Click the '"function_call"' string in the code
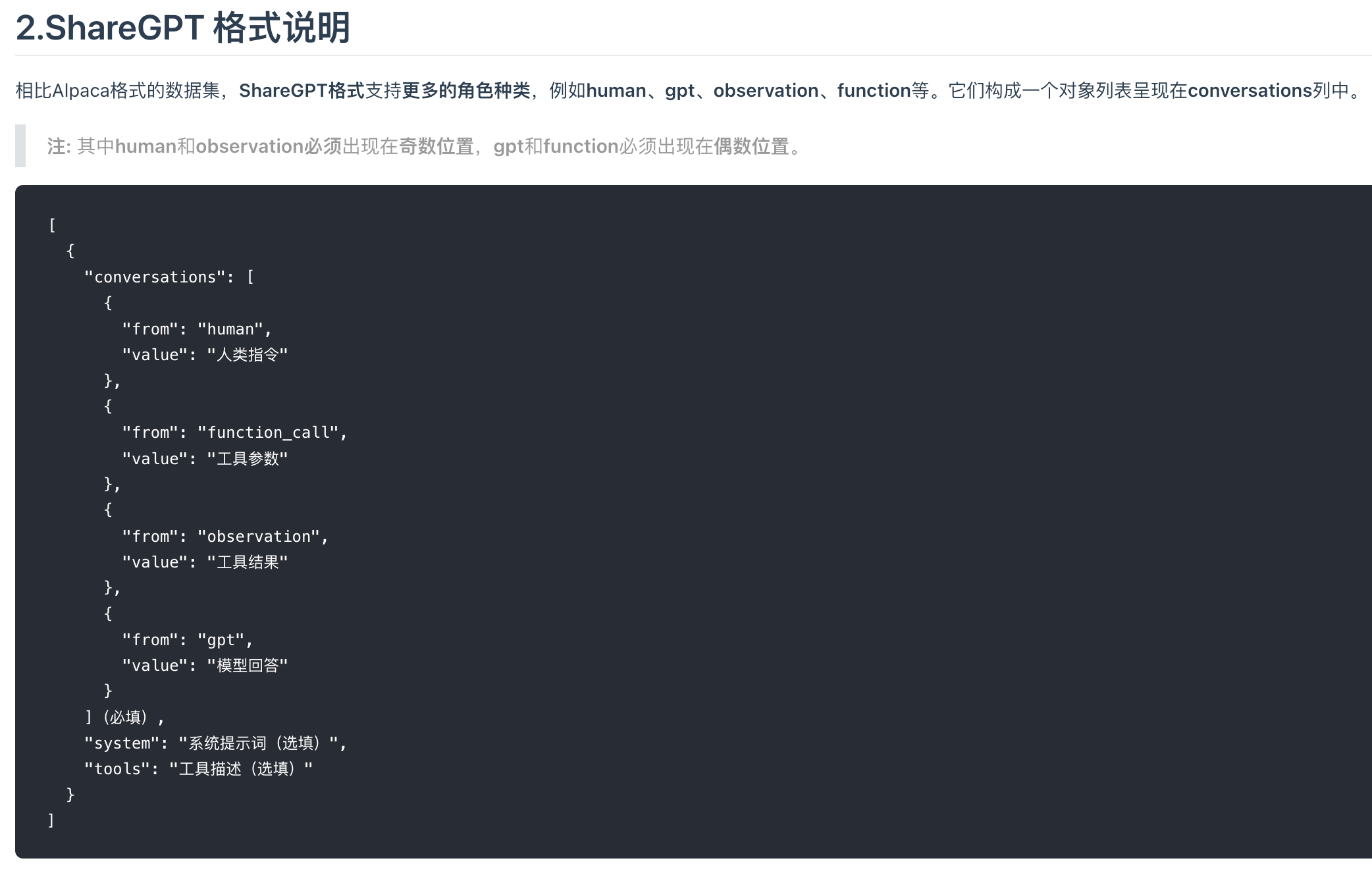The width and height of the screenshot is (1372, 873). [x=268, y=433]
